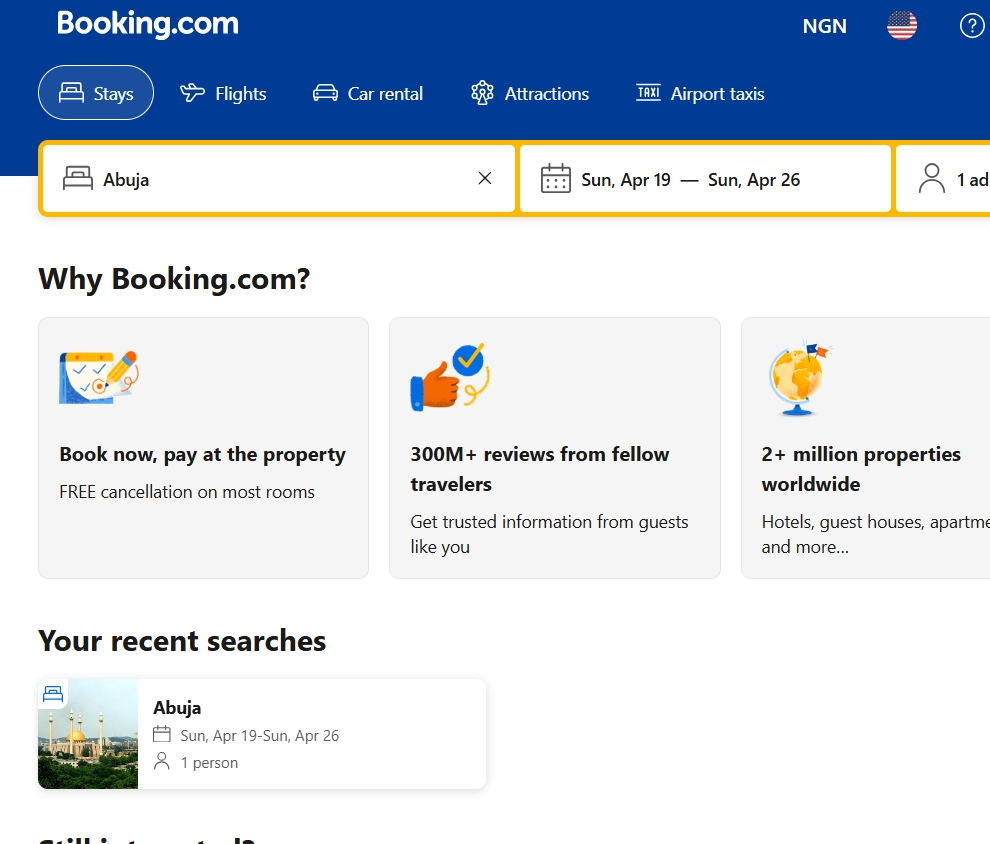The image size is (990, 844).
Task: Open the Car rental tab
Action: point(367,93)
